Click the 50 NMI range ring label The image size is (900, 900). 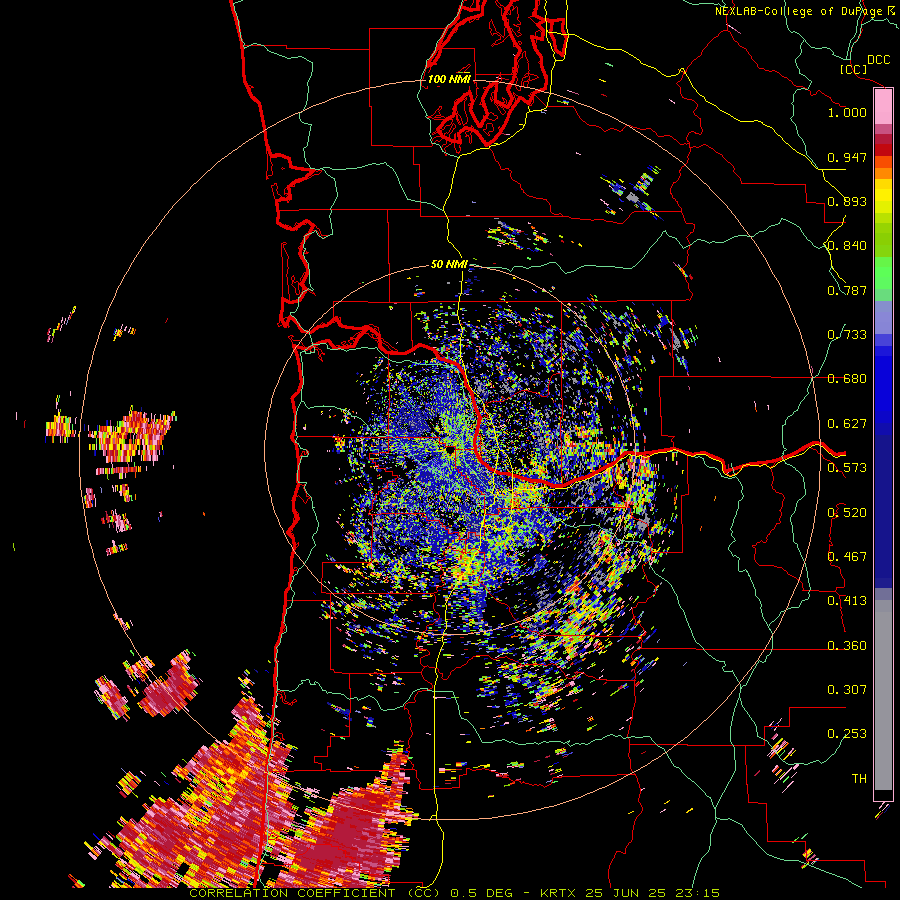[449, 265]
